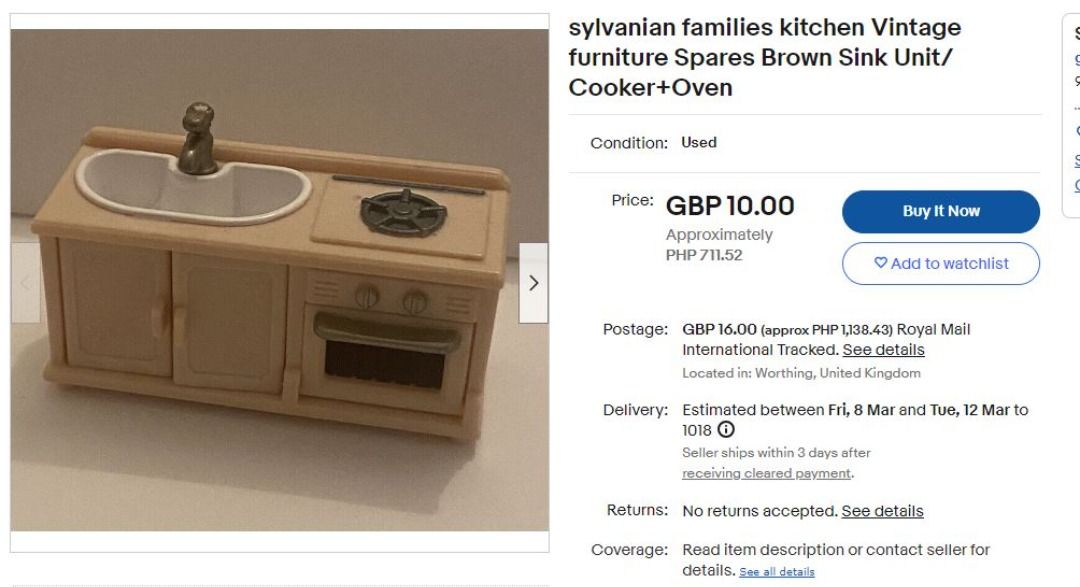
Task: Follow the receiving cleared payment link
Action: point(767,473)
